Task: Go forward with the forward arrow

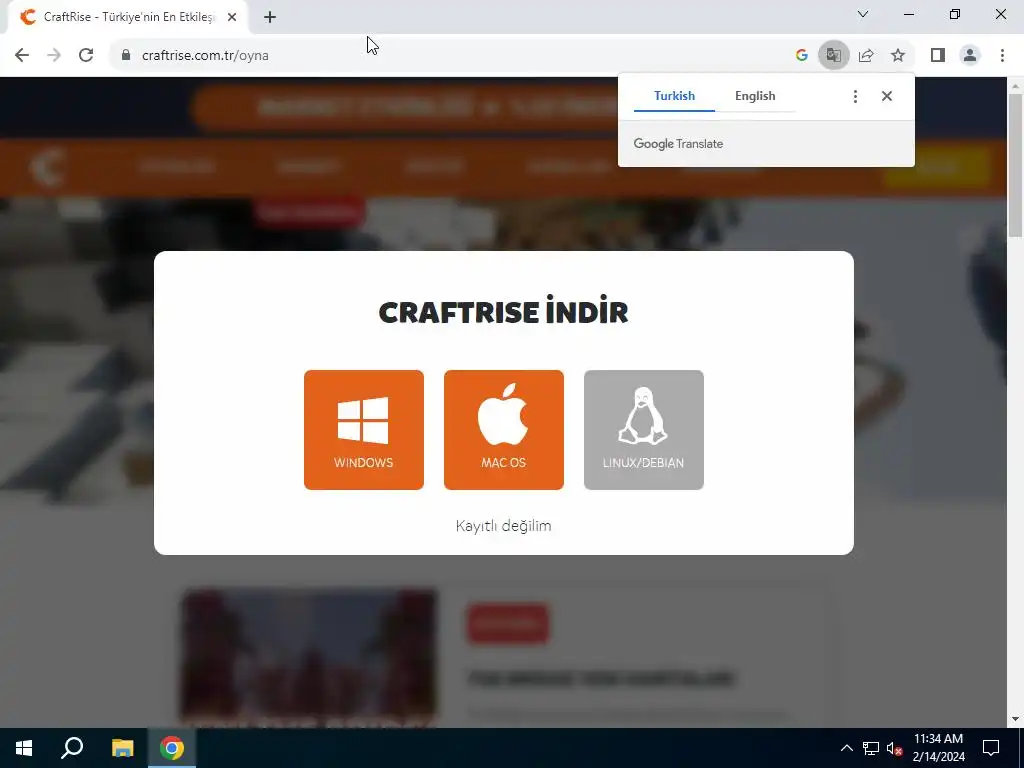Action: tap(54, 55)
